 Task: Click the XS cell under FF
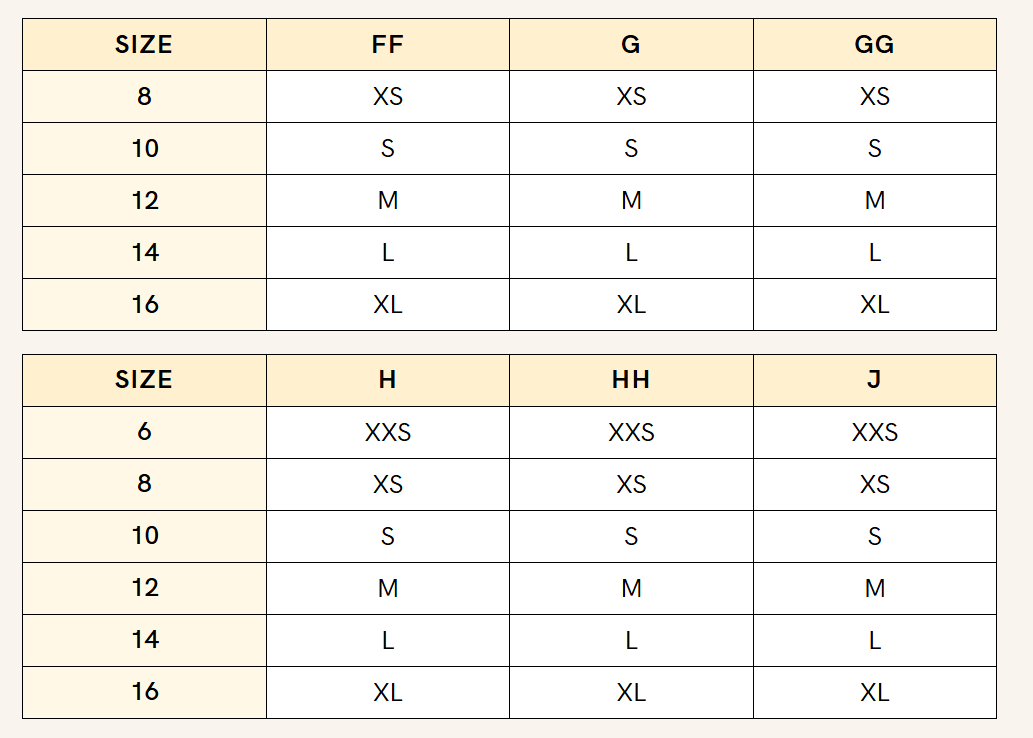click(387, 97)
